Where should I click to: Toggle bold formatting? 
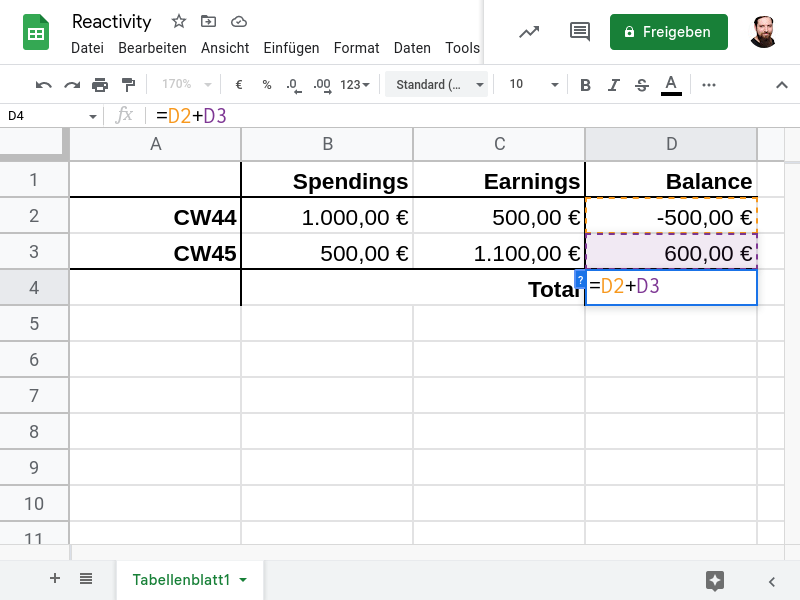(x=586, y=85)
